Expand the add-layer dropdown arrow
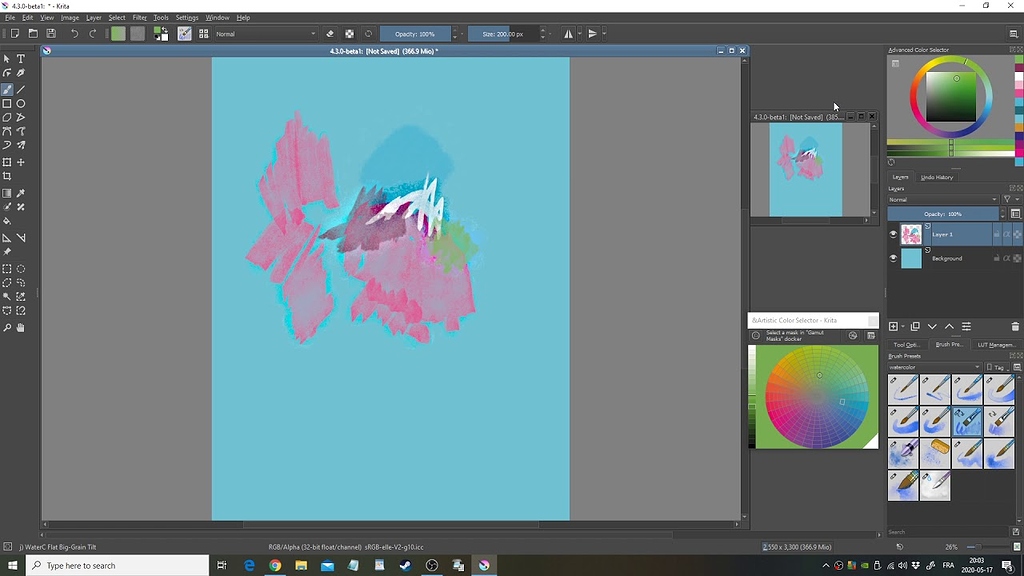The image size is (1024, 576). pos(903,326)
